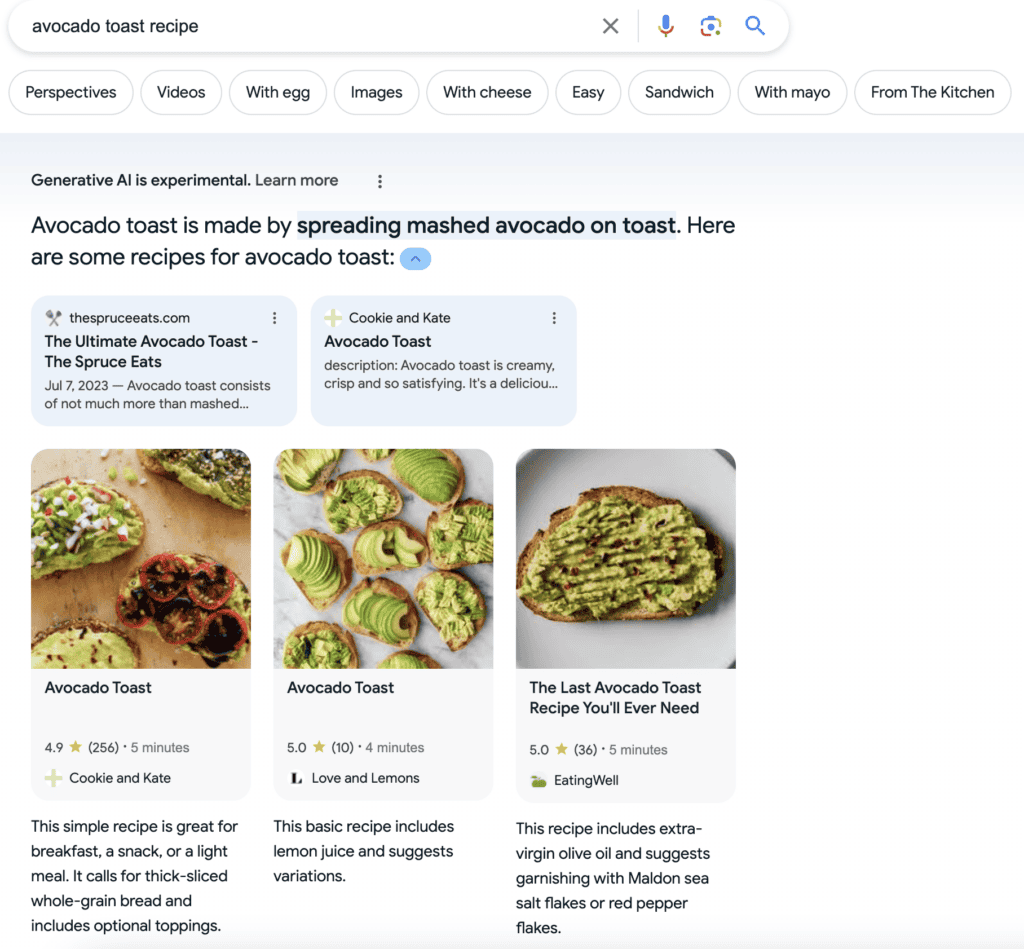Open the With cheese filter chip
This screenshot has width=1024, height=949.
click(x=487, y=92)
